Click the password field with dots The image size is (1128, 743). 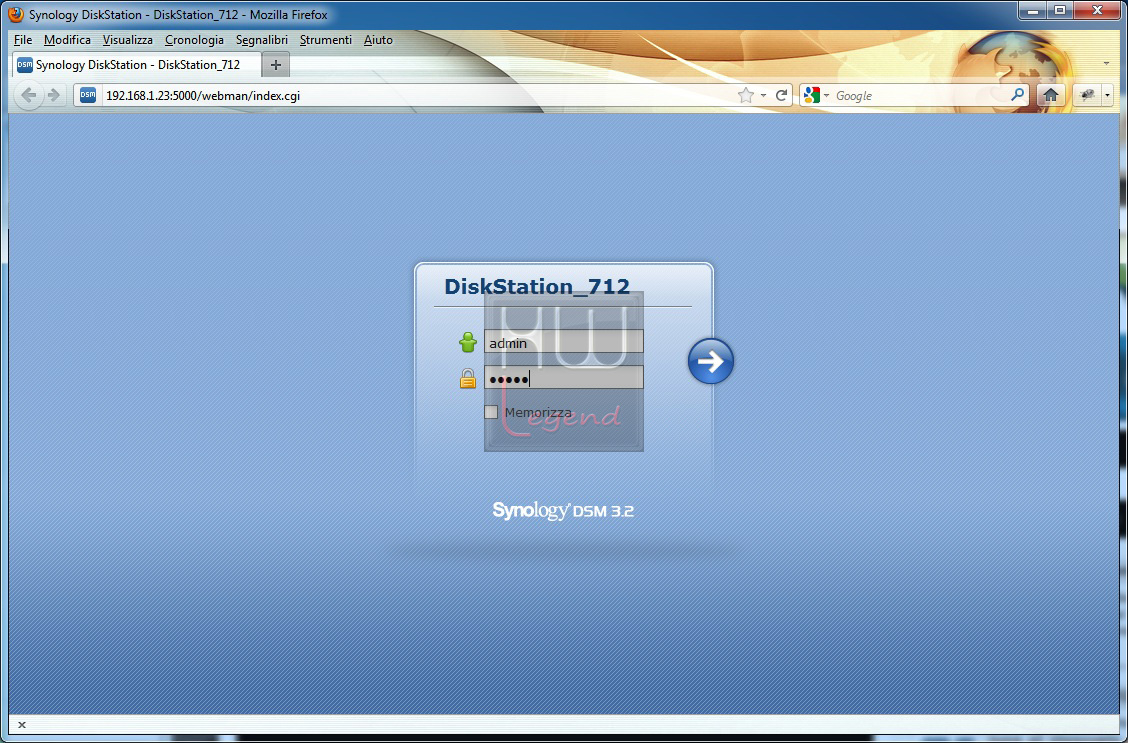(x=563, y=378)
